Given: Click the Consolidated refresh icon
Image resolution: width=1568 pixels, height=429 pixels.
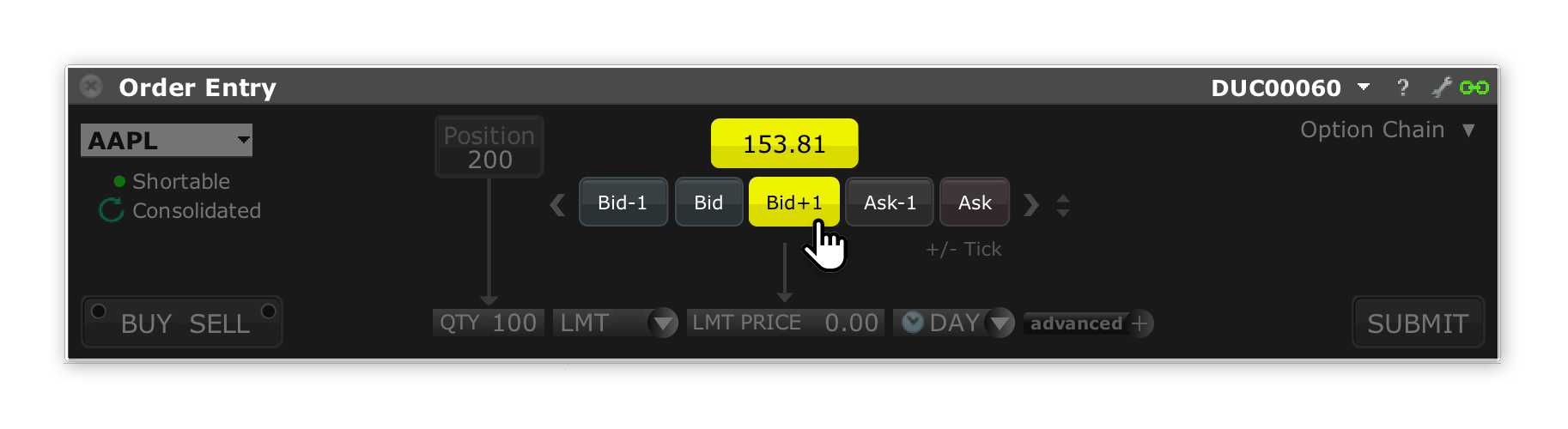Looking at the screenshot, I should pyautogui.click(x=112, y=210).
